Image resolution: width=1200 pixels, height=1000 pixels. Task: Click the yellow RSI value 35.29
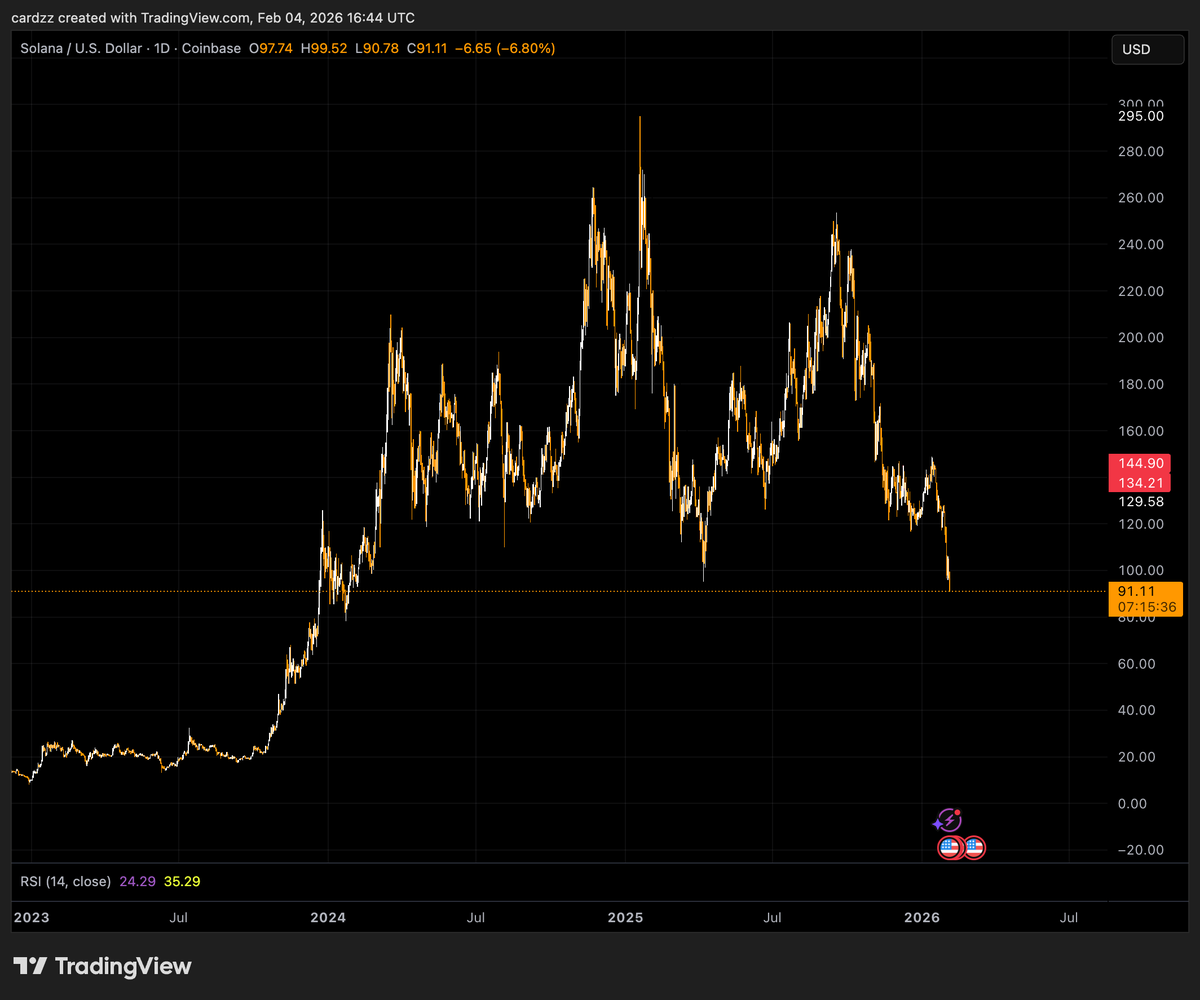[183, 882]
